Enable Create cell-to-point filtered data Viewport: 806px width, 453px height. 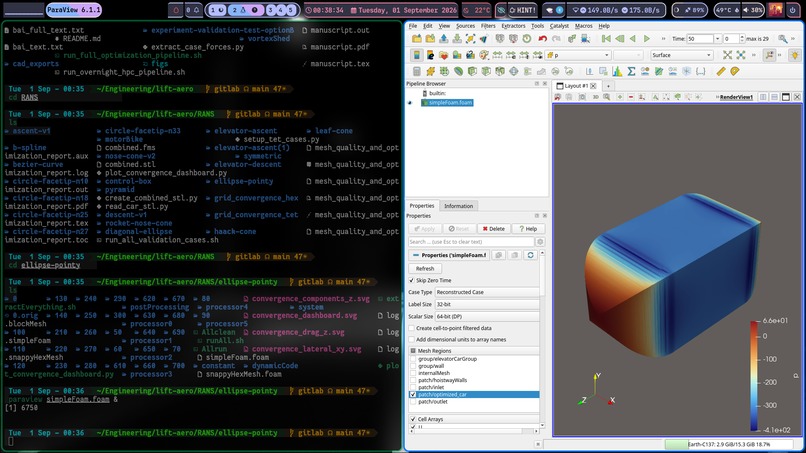[411, 328]
